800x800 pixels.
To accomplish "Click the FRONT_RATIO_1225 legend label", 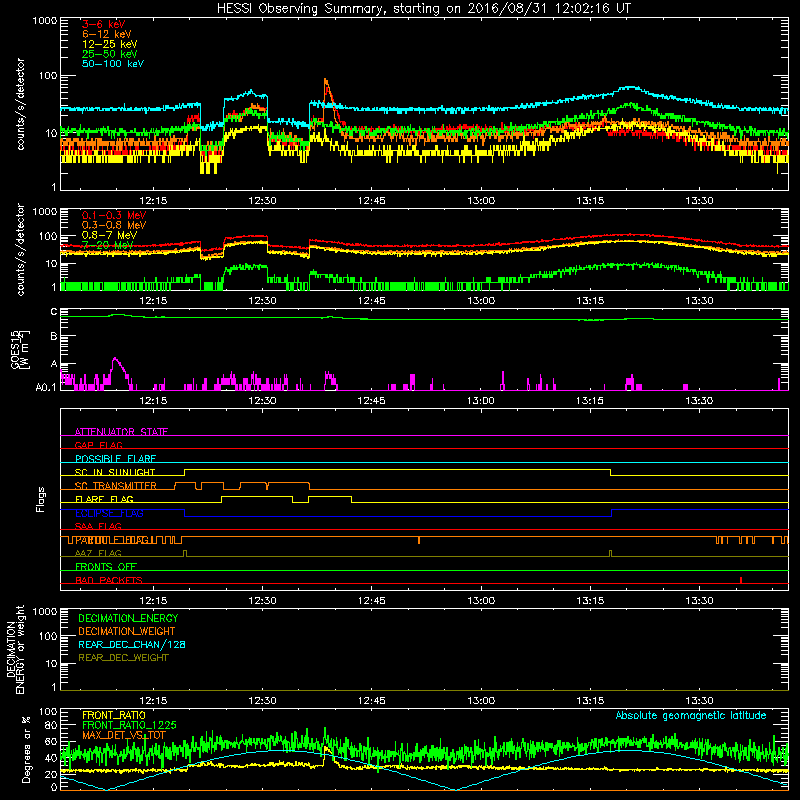I will pyautogui.click(x=129, y=726).
